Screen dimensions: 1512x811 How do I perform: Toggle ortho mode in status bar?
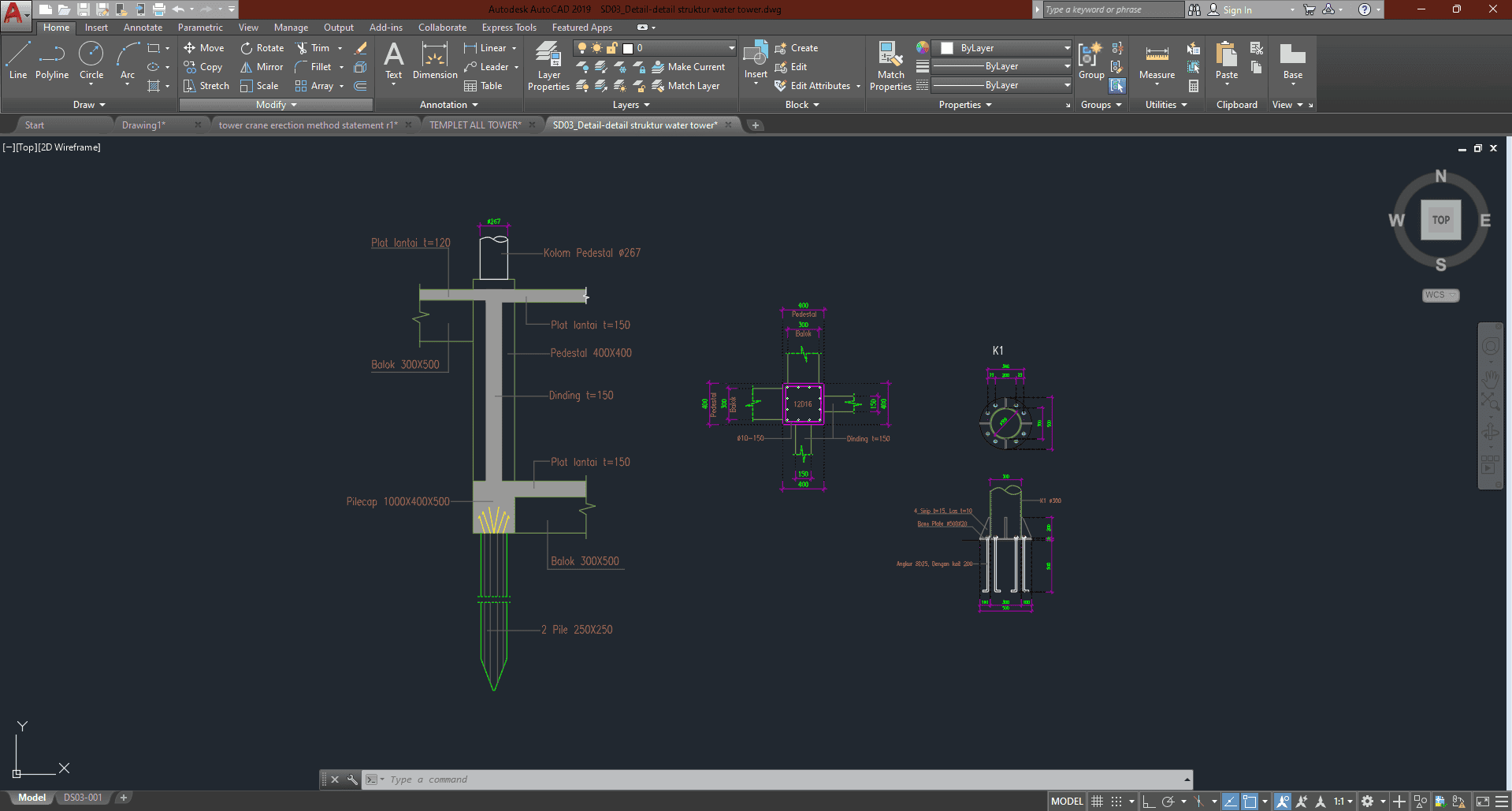tap(1149, 802)
